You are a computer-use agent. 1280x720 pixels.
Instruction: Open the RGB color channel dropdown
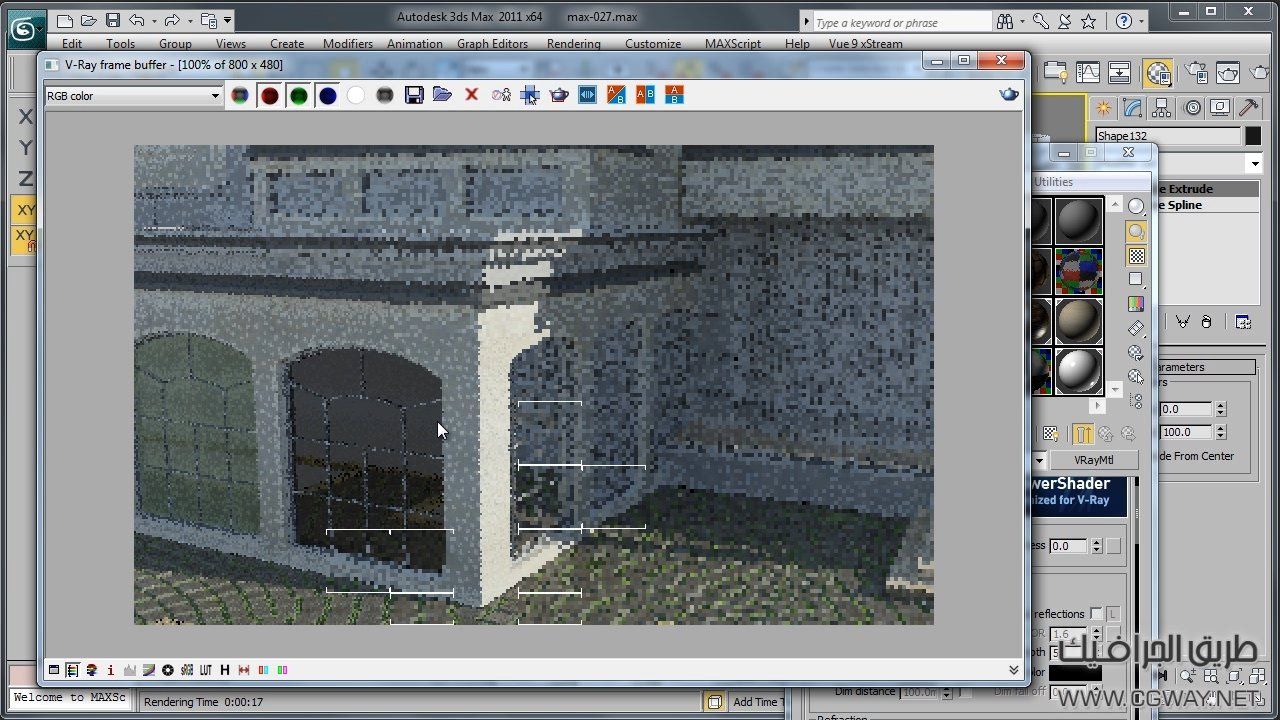click(x=214, y=96)
